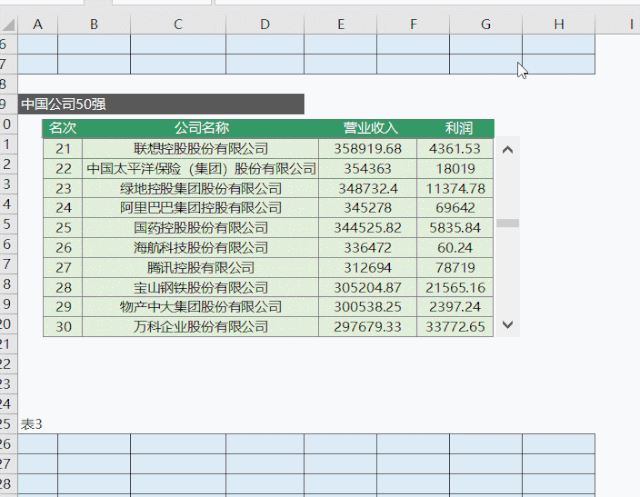
Task: Select cell 绿地控股集团股份有限公司
Action: click(x=200, y=189)
